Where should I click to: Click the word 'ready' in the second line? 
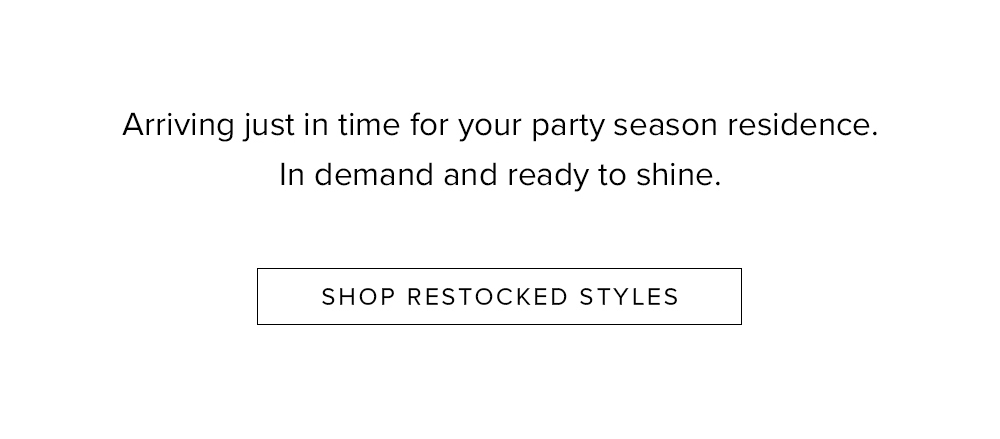(548, 176)
